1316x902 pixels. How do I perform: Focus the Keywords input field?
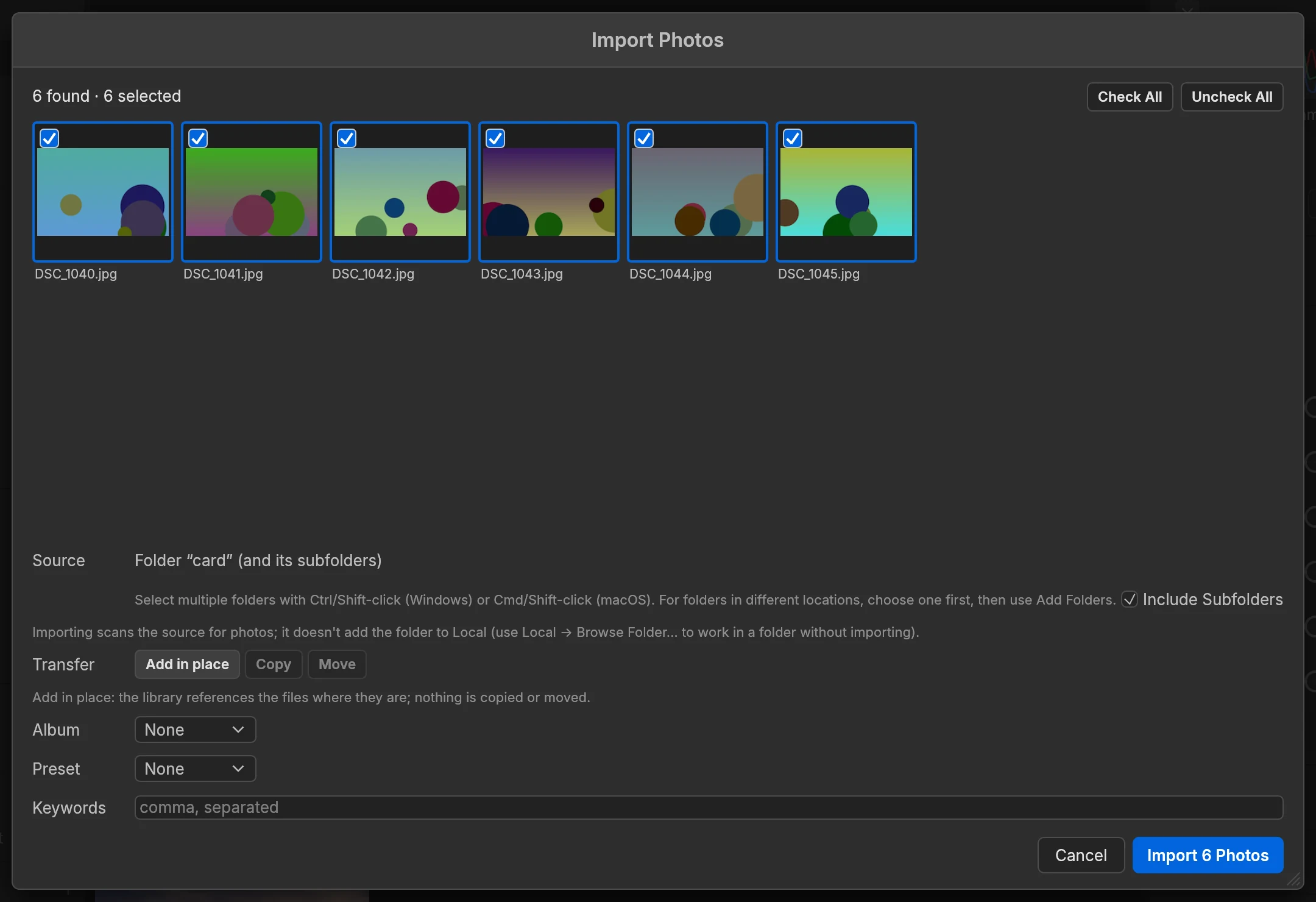coord(709,808)
